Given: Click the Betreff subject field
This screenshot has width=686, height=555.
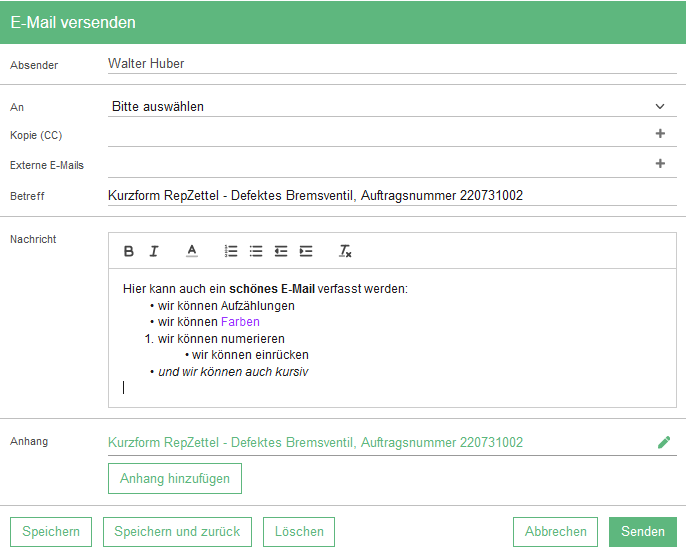Looking at the screenshot, I should click(392, 196).
